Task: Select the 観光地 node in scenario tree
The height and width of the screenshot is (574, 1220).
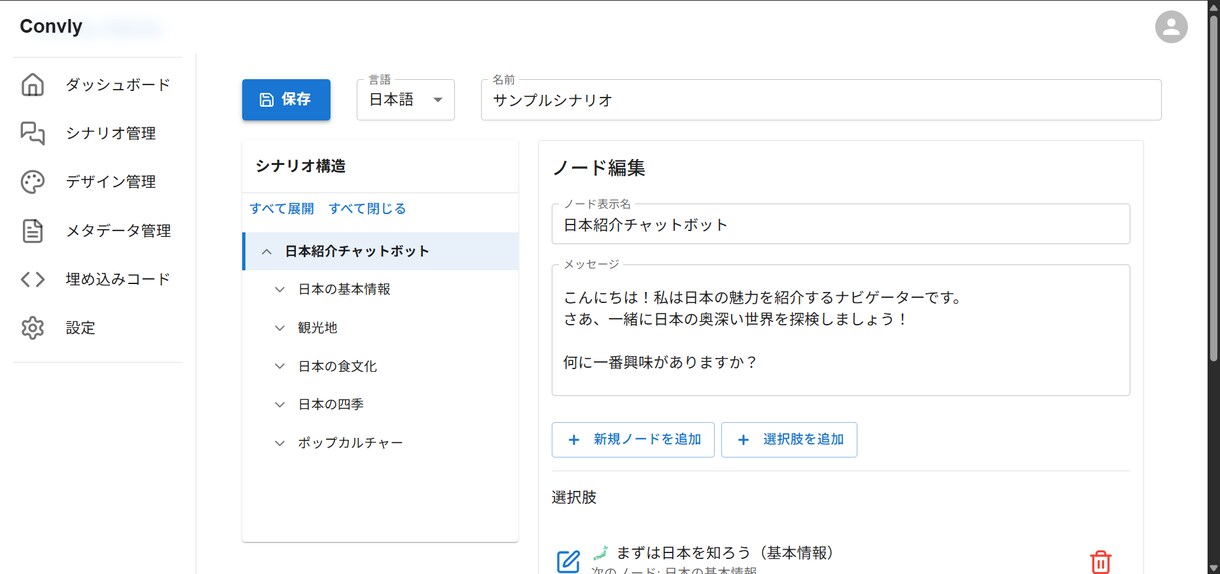Action: (318, 327)
